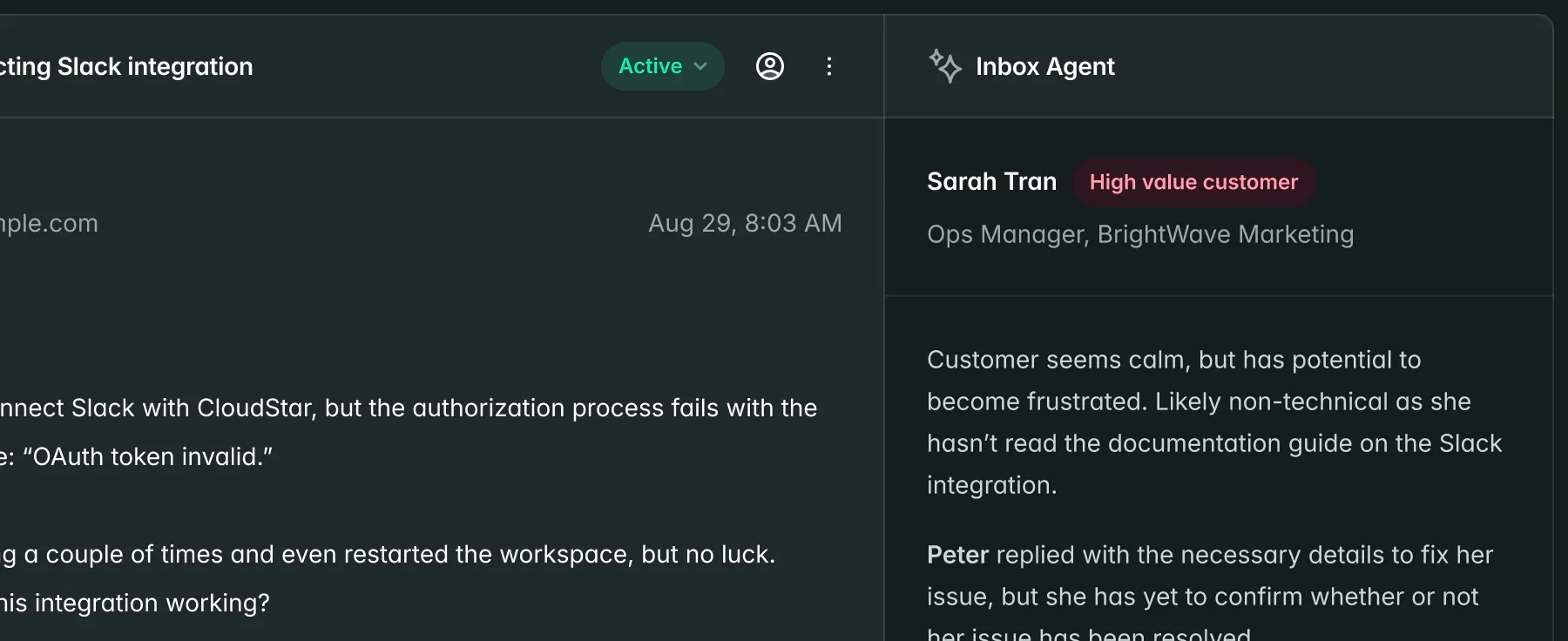This screenshot has height=641, width=1568.
Task: Click the Aug 29, 8:03 AM timestamp
Action: [x=746, y=223]
